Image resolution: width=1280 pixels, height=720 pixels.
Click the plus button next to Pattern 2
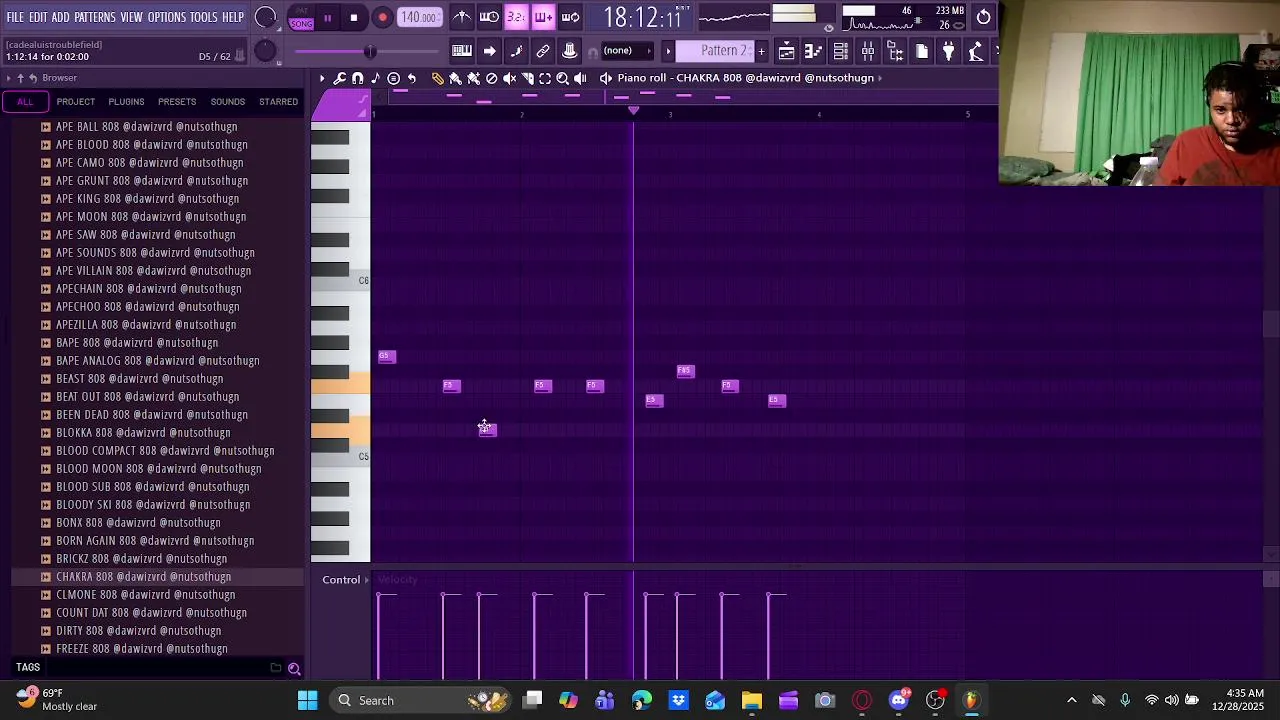(761, 51)
